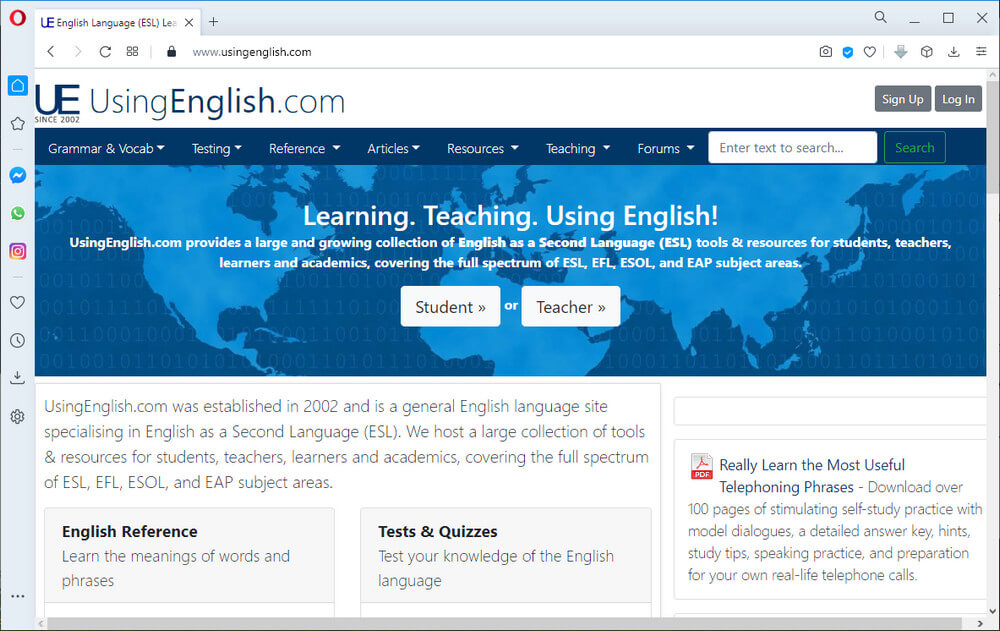Click the Log In button
This screenshot has height=631, width=1000.
click(958, 99)
